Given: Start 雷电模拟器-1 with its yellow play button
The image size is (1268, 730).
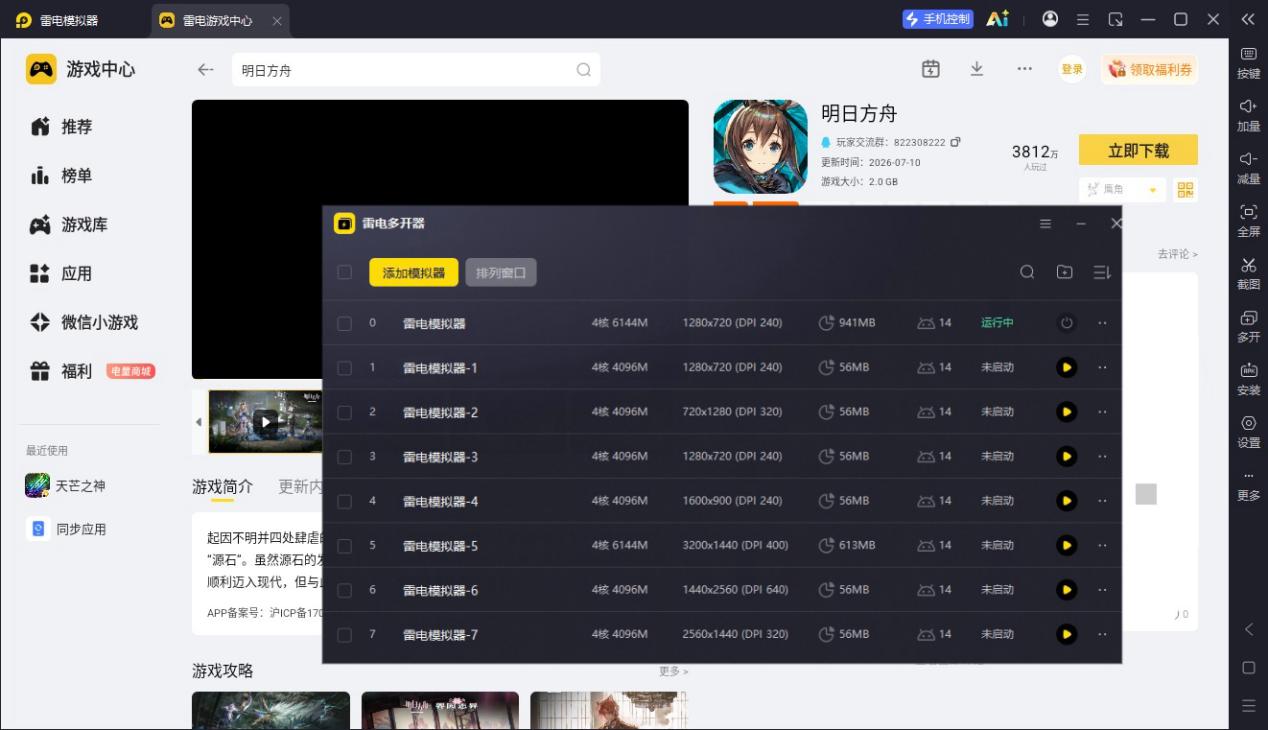Looking at the screenshot, I should (1067, 367).
